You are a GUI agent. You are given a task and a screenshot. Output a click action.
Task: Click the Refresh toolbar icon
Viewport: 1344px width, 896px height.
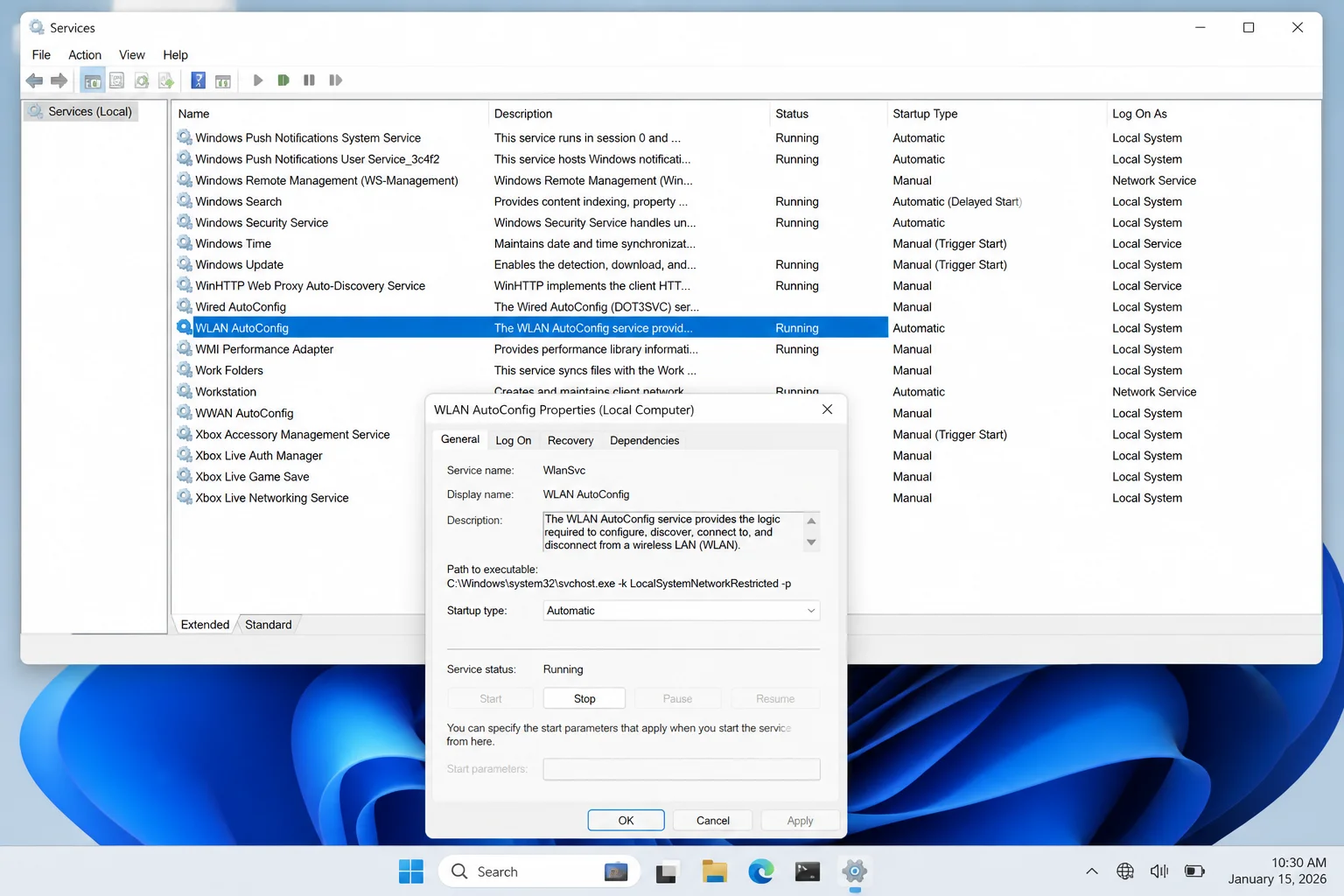(x=141, y=80)
